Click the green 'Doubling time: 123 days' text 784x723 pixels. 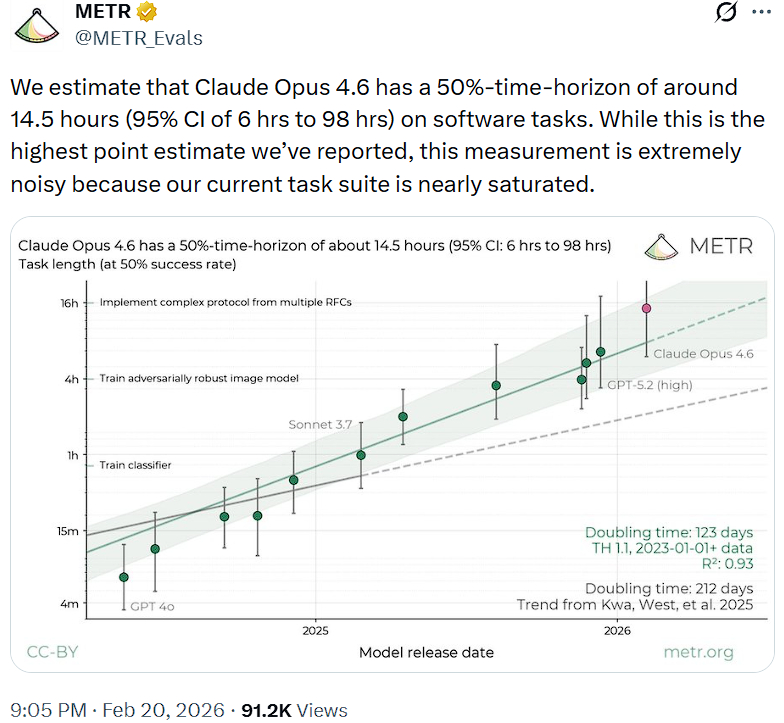pos(668,532)
